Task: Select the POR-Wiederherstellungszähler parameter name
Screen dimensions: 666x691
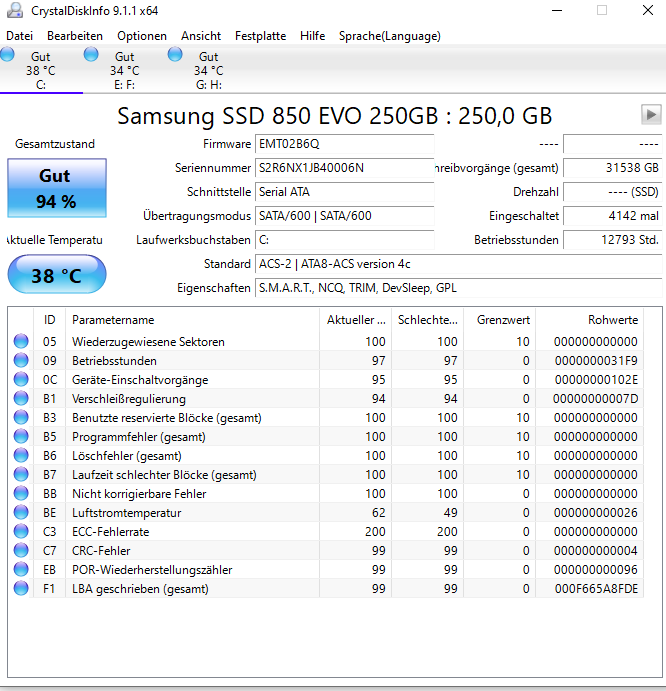Action: coord(152,570)
